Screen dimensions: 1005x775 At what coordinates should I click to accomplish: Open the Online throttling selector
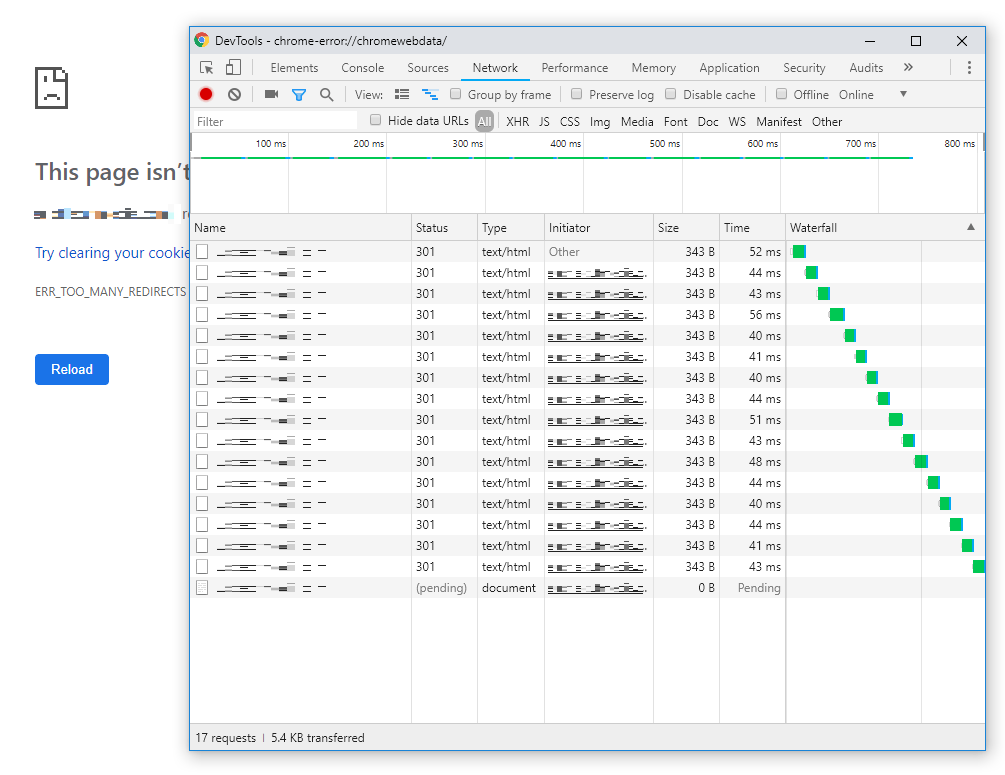coord(856,95)
